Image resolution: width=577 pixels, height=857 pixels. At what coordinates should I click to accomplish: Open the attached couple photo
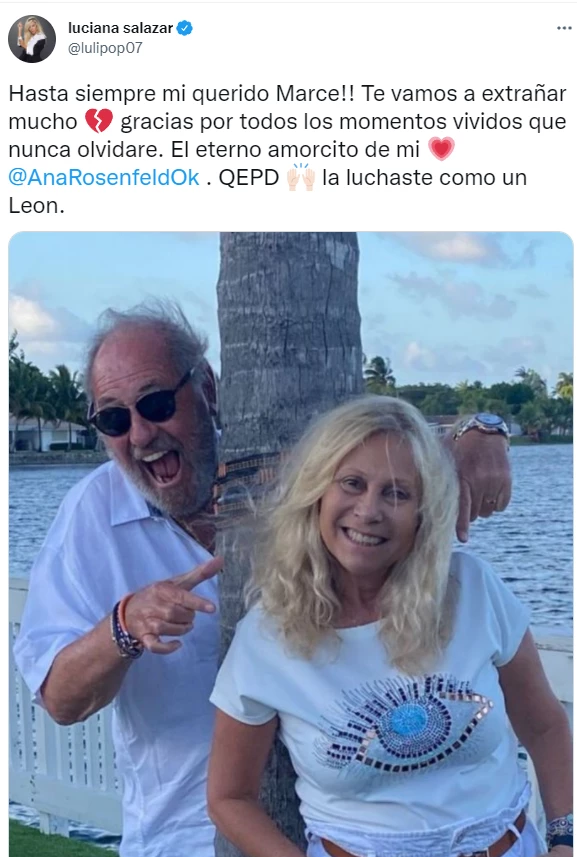tap(291, 544)
